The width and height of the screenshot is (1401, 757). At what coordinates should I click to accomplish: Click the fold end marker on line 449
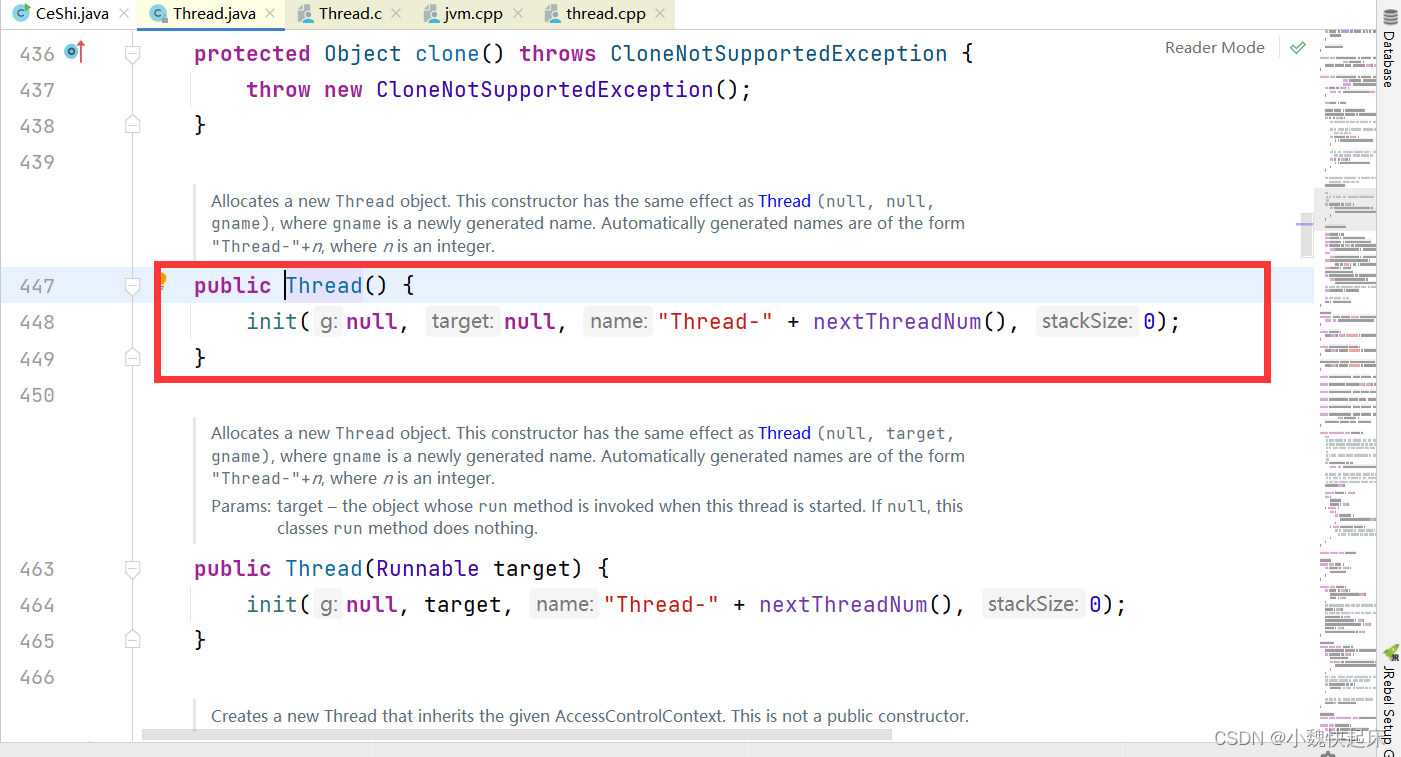pos(132,357)
